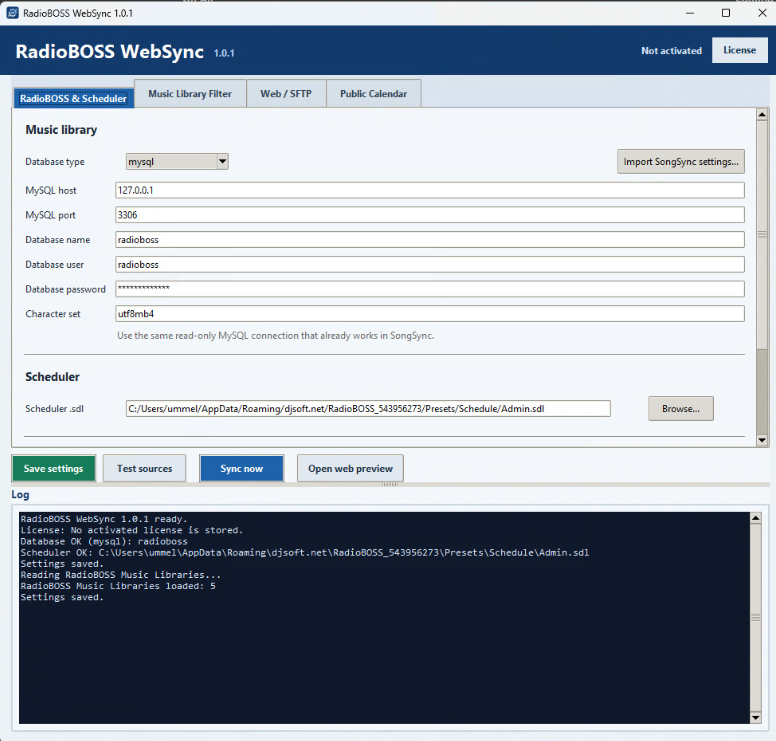Click the splitter grip above the Log
The image size is (776, 741).
(389, 485)
